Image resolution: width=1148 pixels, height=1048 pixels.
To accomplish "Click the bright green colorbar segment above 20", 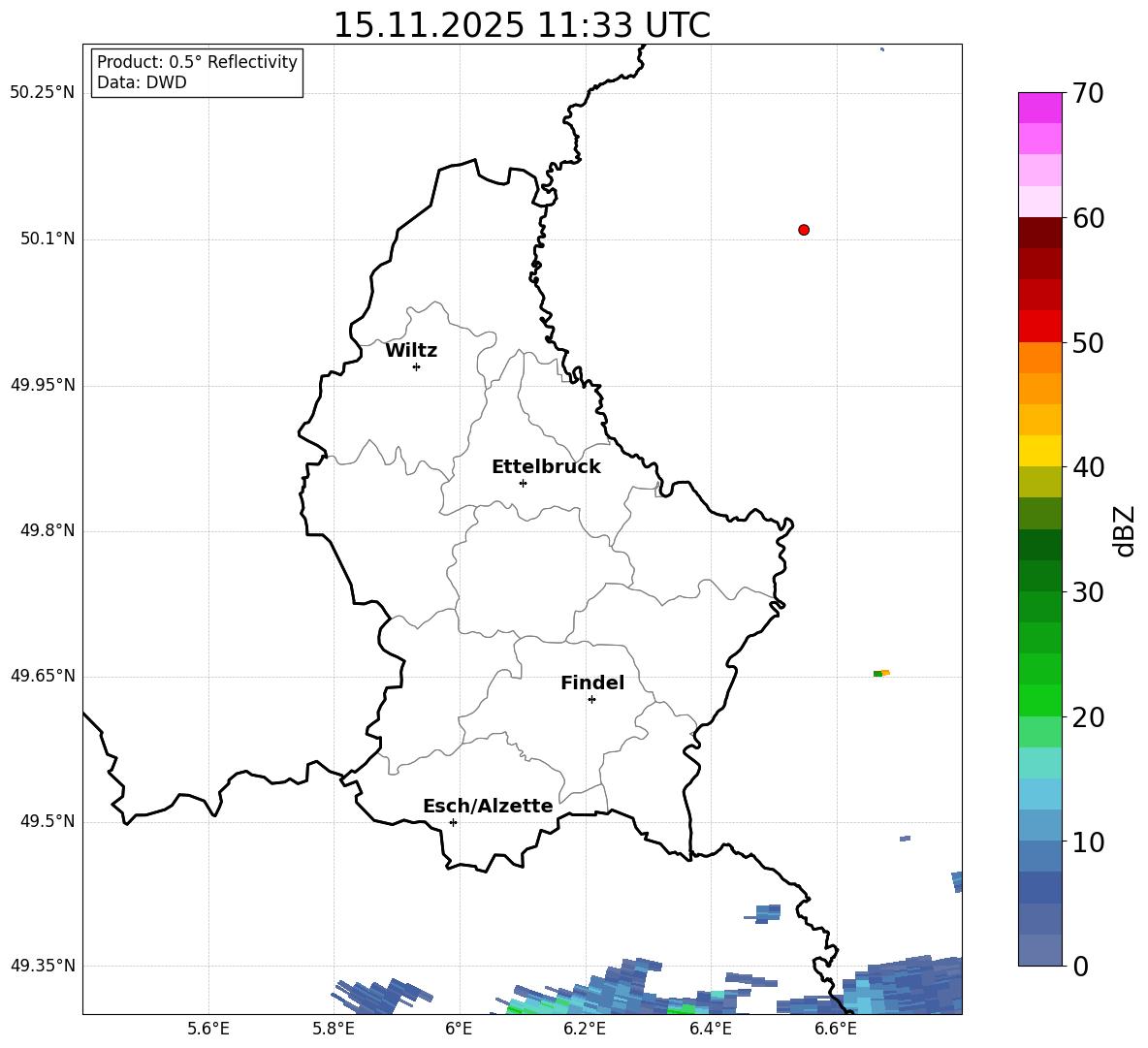I will click(1039, 700).
